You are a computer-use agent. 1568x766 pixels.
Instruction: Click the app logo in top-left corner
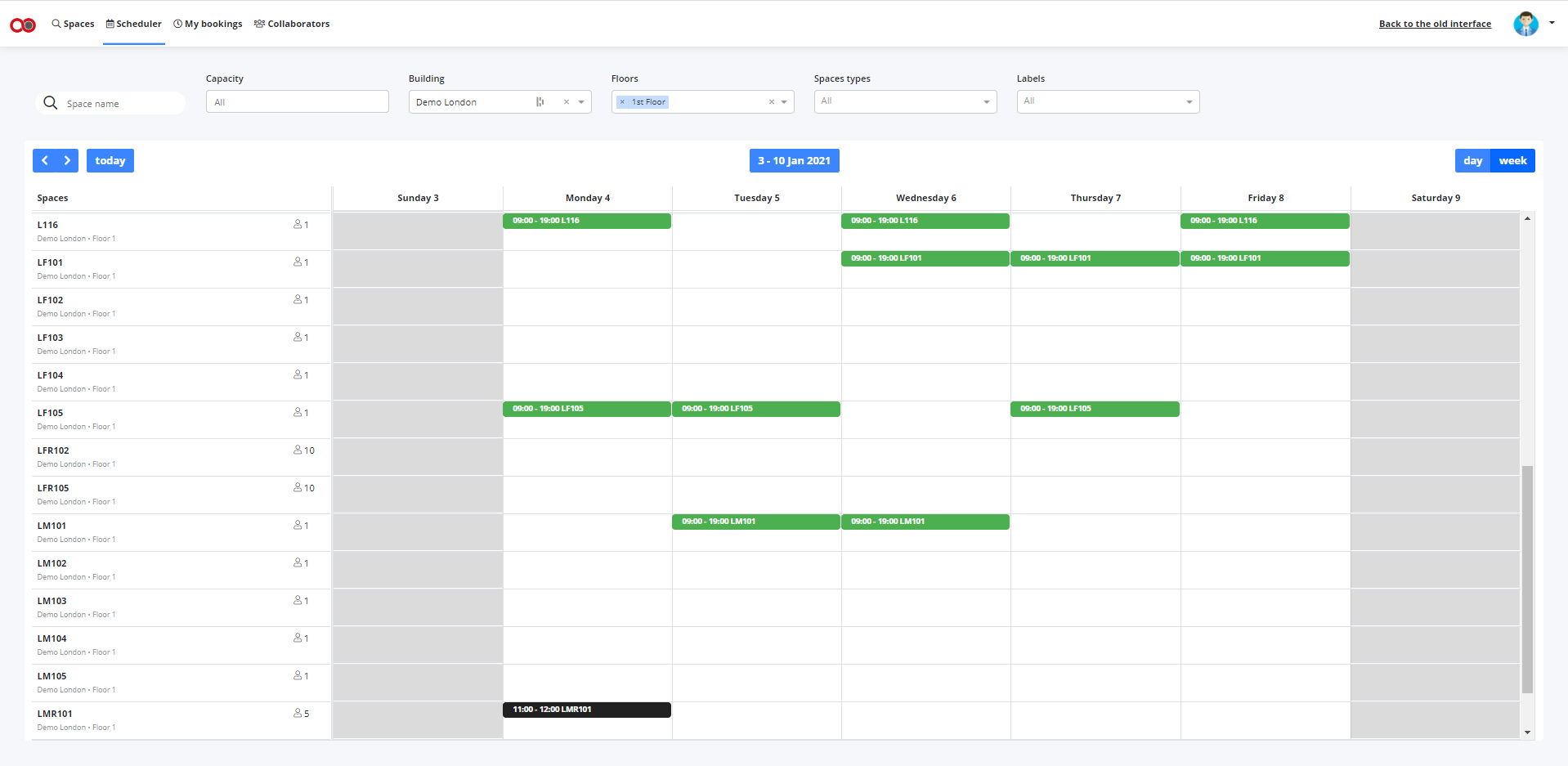click(23, 25)
